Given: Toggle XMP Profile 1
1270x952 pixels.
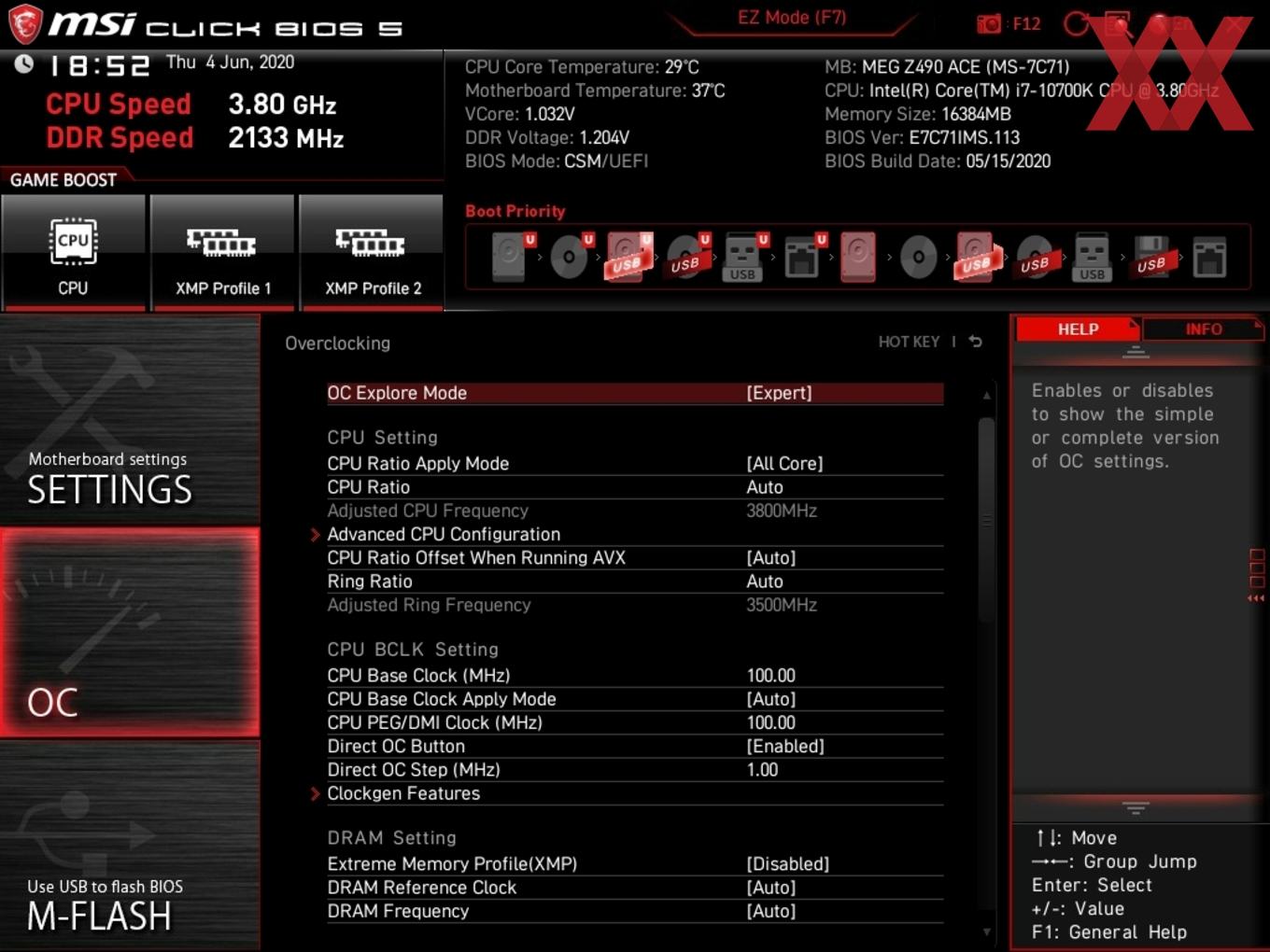Looking at the screenshot, I should point(222,252).
